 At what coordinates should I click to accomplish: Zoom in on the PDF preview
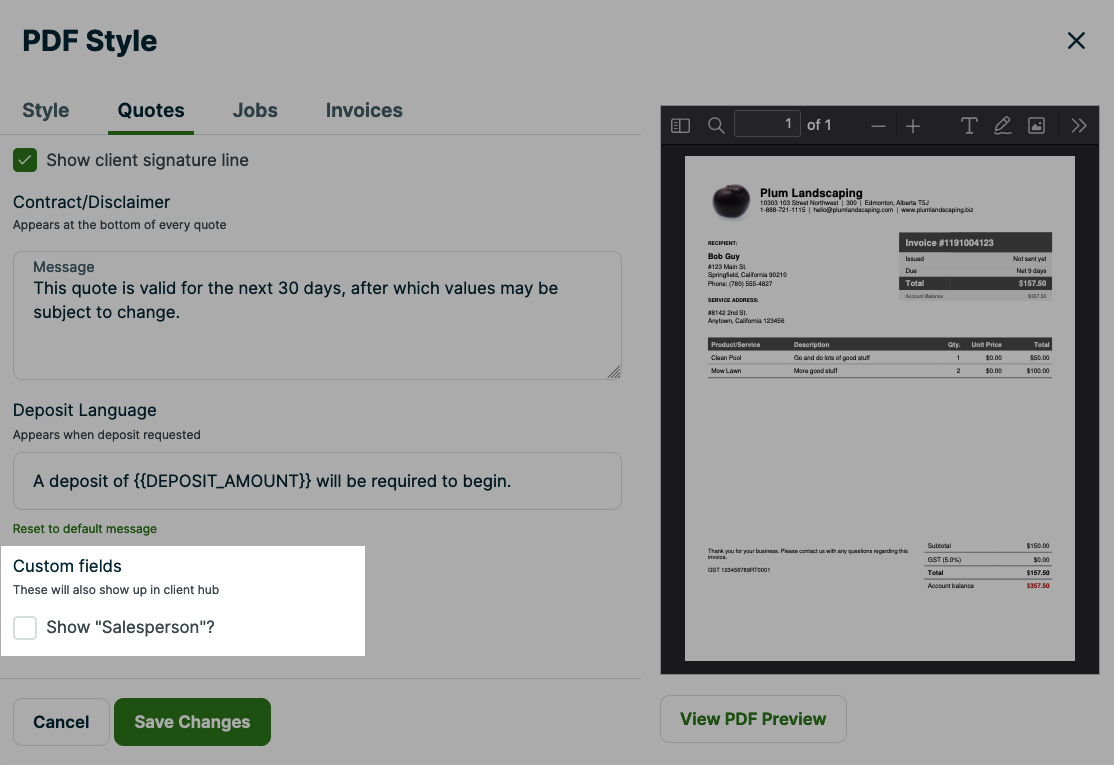coord(913,125)
